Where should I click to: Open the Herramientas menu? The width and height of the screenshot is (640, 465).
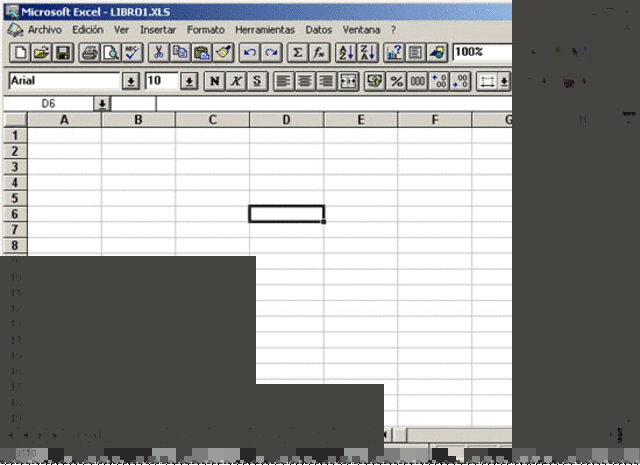coord(265,30)
